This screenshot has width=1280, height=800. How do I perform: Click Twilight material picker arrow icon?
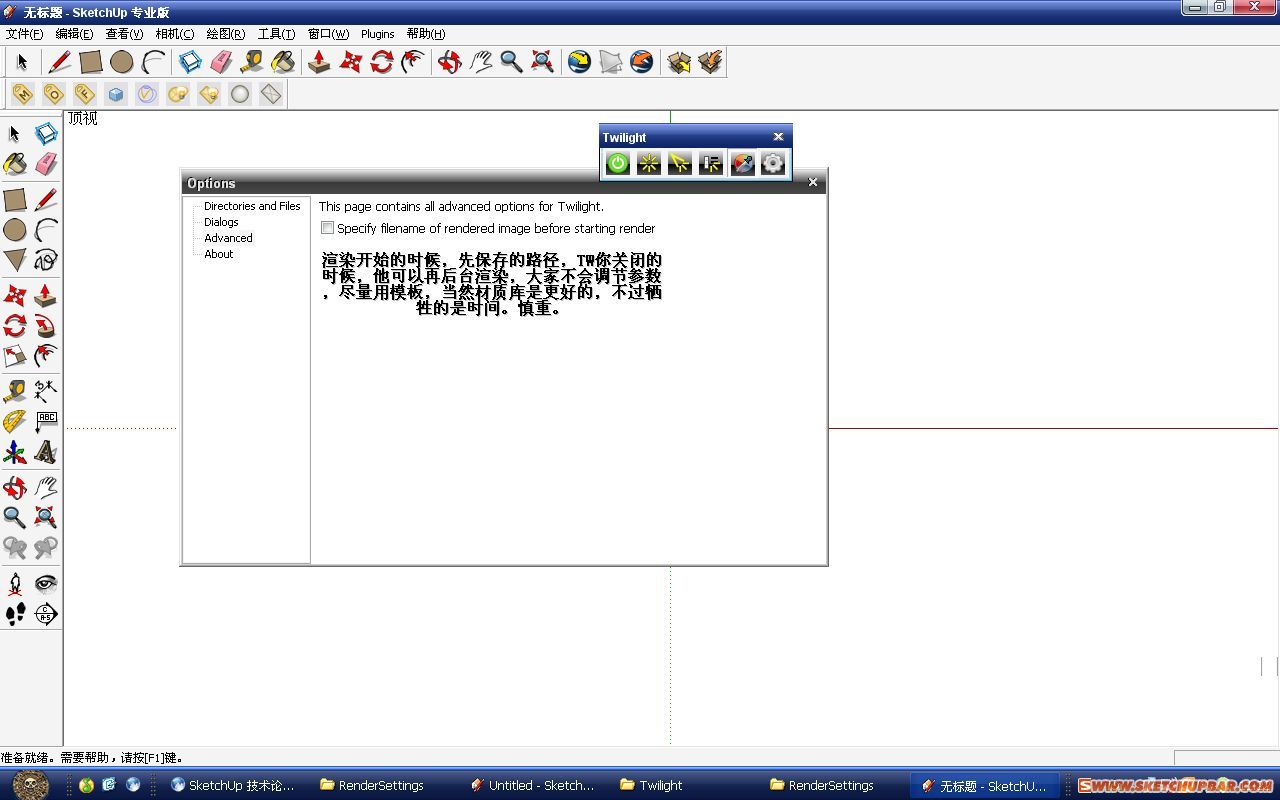point(680,163)
